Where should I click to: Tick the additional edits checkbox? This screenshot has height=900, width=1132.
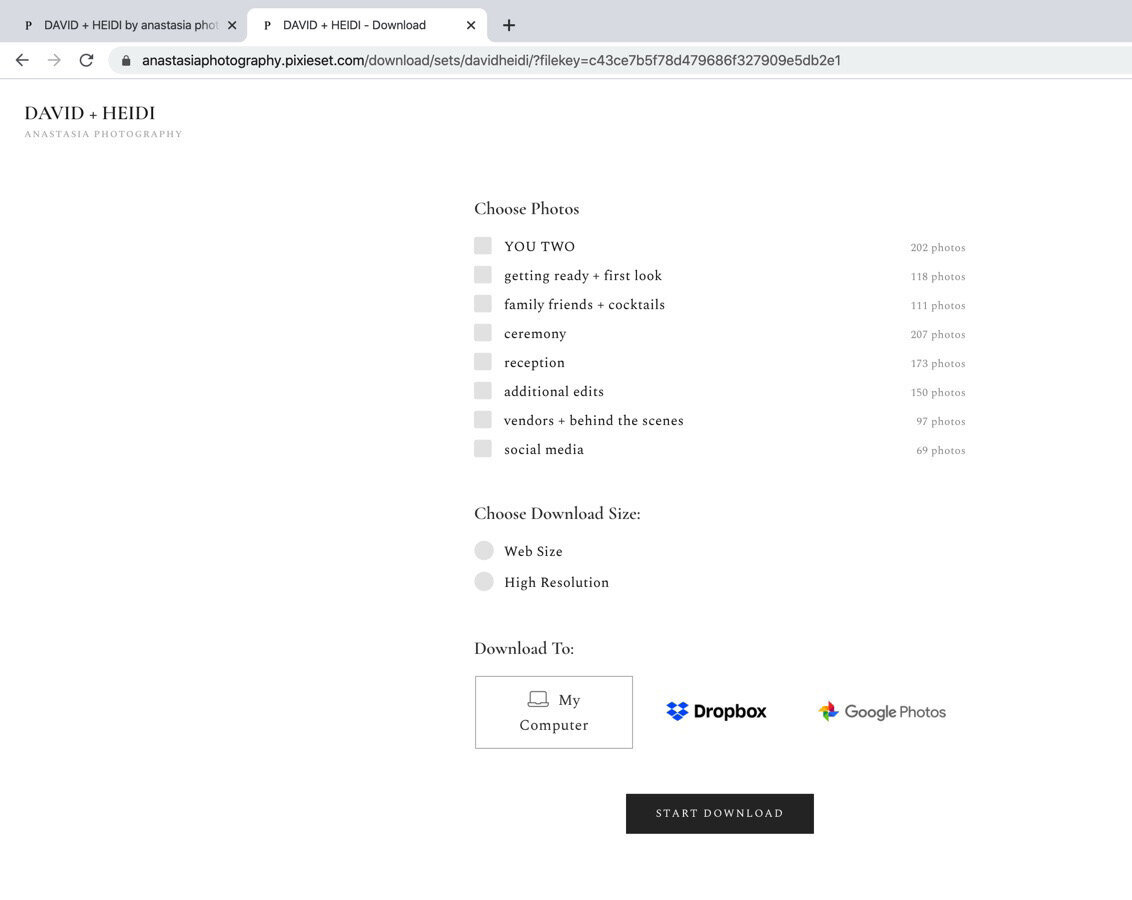tap(483, 390)
